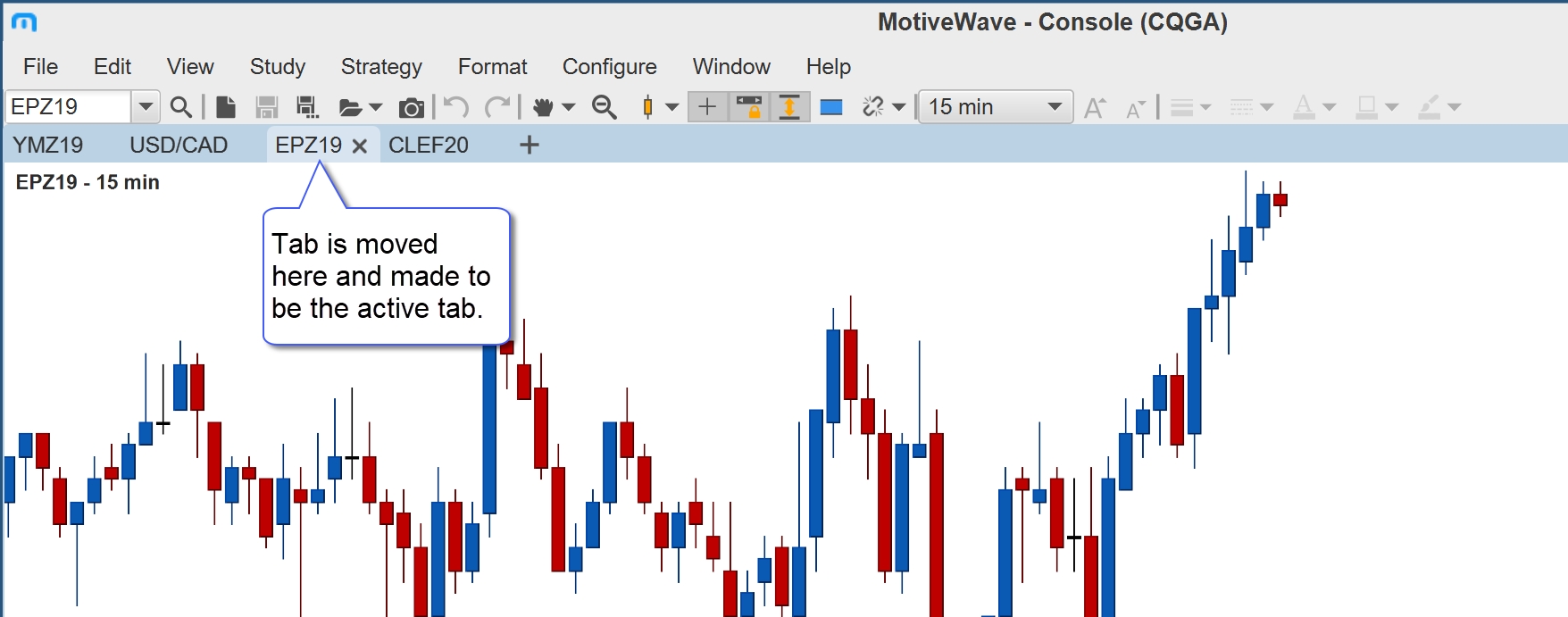Screen dimensions: 1568x617
Task: Open the Format menu
Action: (492, 67)
